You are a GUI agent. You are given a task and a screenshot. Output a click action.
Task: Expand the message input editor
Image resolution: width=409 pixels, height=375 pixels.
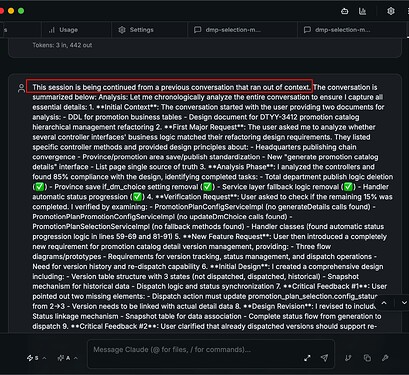pos(307,358)
